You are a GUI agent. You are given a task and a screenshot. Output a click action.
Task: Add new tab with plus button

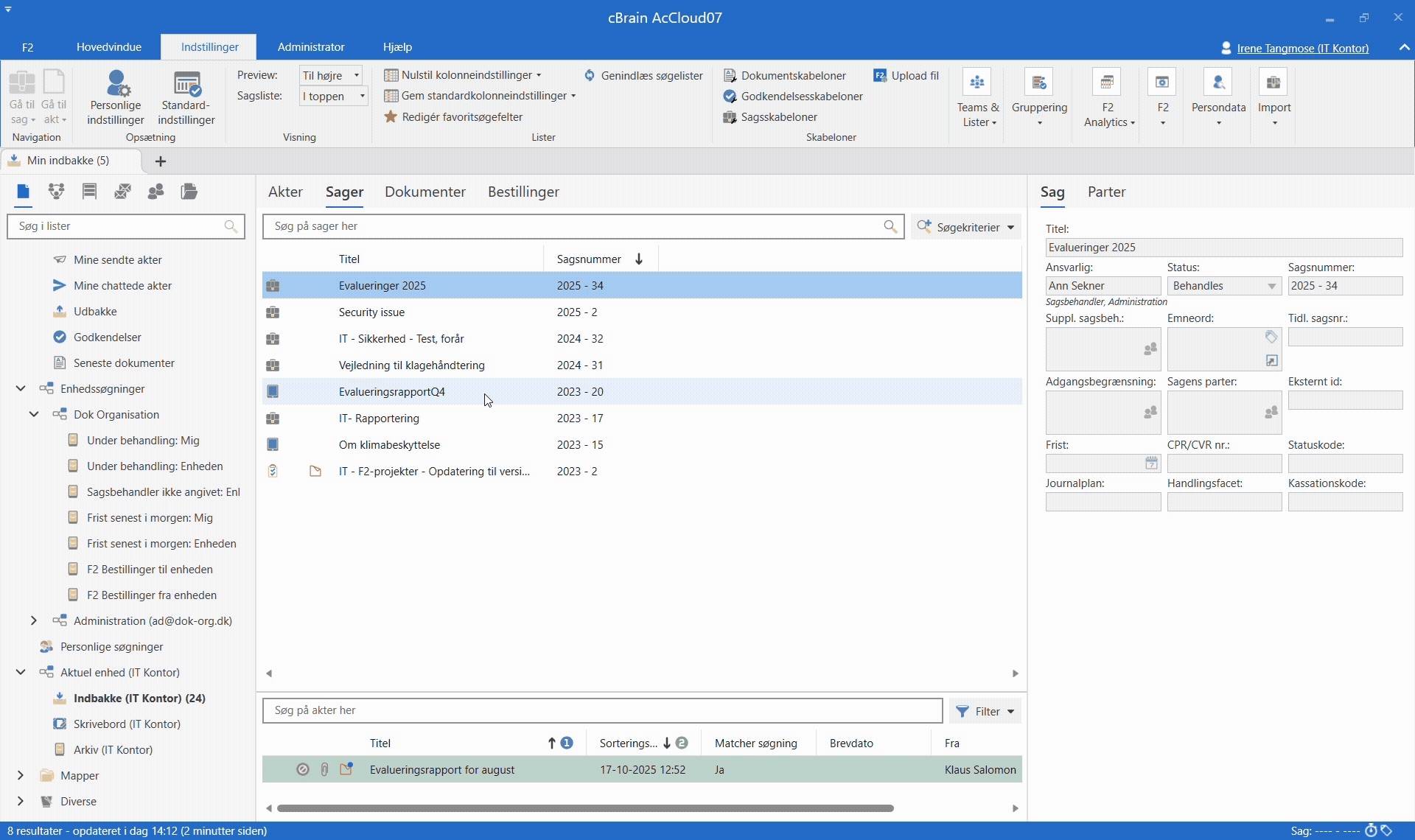tap(161, 161)
